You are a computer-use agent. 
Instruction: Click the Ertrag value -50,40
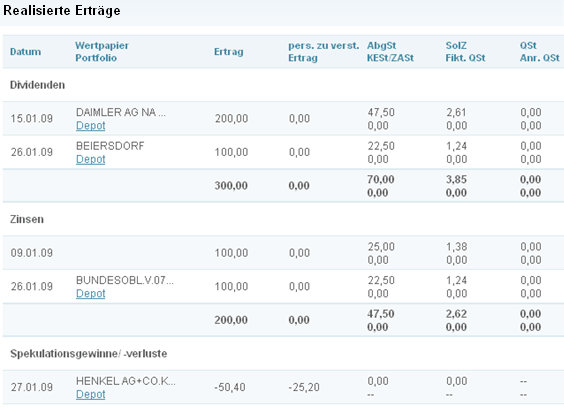(230, 387)
